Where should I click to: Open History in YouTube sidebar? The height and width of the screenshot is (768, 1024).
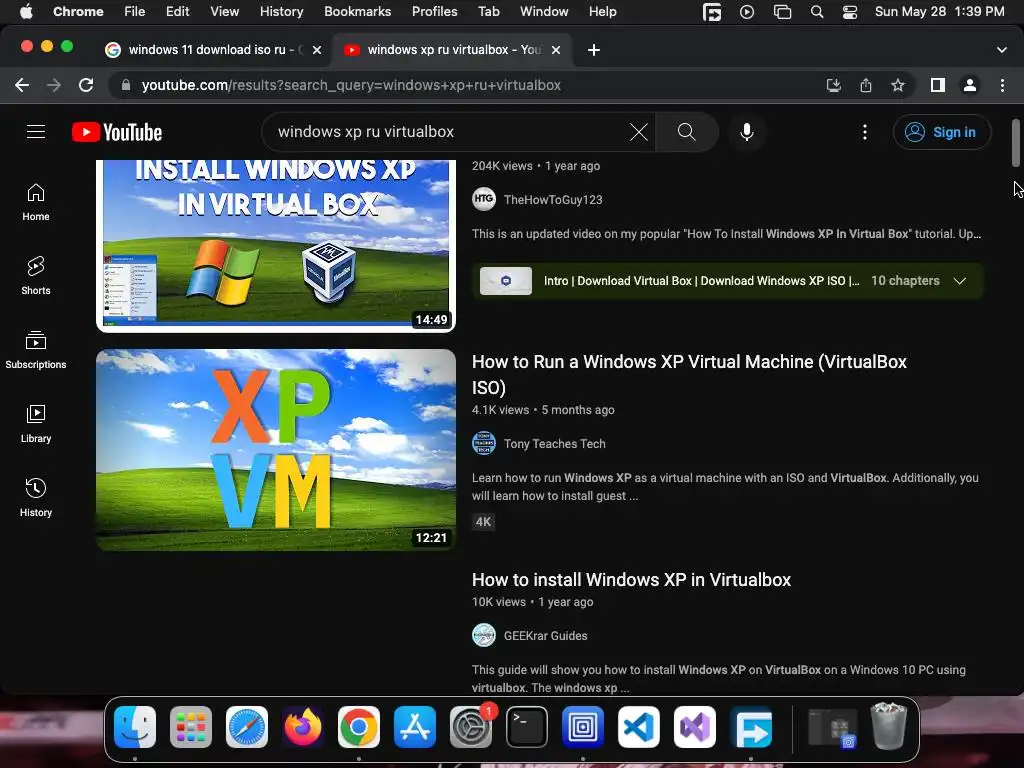[36, 498]
